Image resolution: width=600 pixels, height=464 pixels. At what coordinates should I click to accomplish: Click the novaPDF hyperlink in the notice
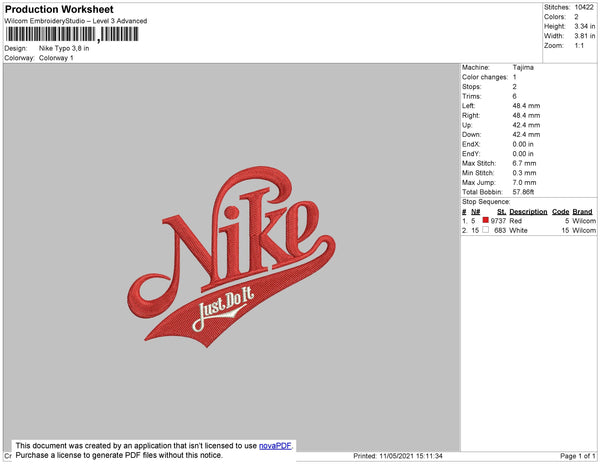277,445
